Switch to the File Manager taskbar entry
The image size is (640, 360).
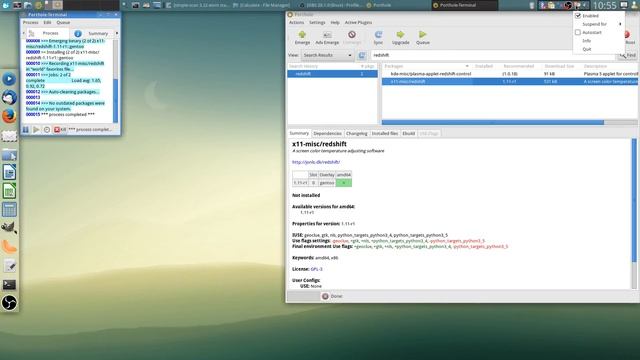(261, 5)
